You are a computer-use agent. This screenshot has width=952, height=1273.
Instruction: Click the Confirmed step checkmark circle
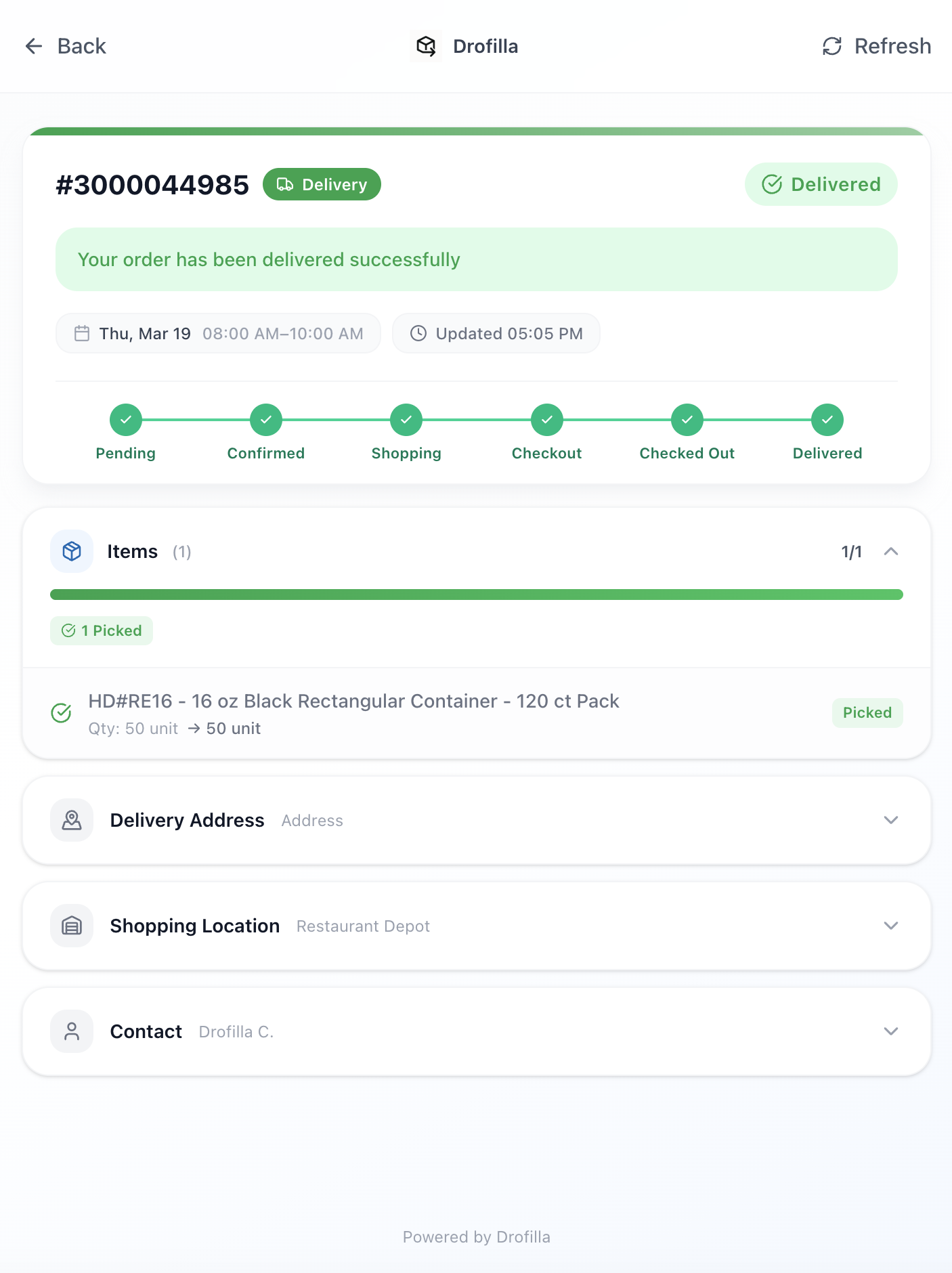pyautogui.click(x=265, y=419)
